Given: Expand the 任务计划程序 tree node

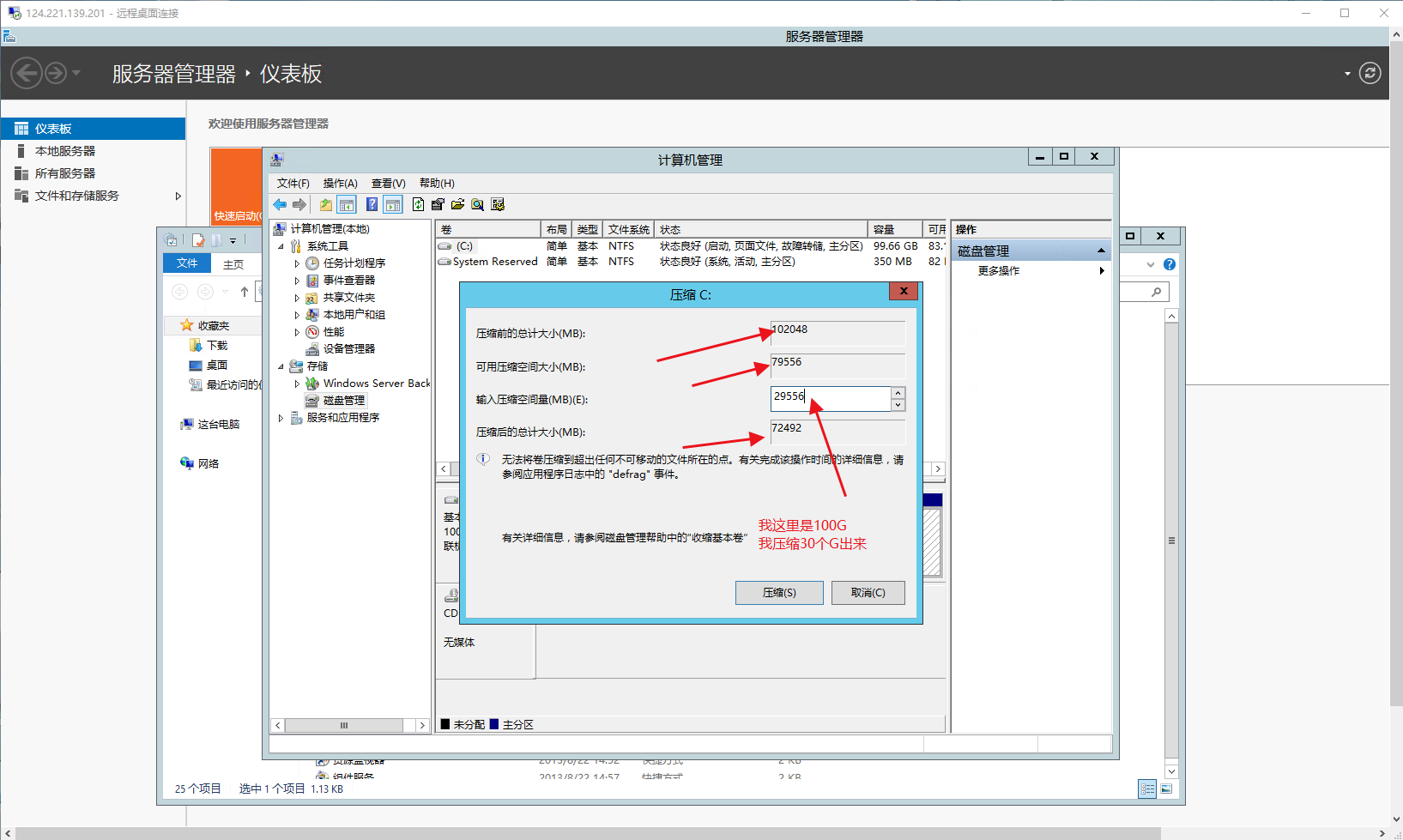Looking at the screenshot, I should [297, 263].
